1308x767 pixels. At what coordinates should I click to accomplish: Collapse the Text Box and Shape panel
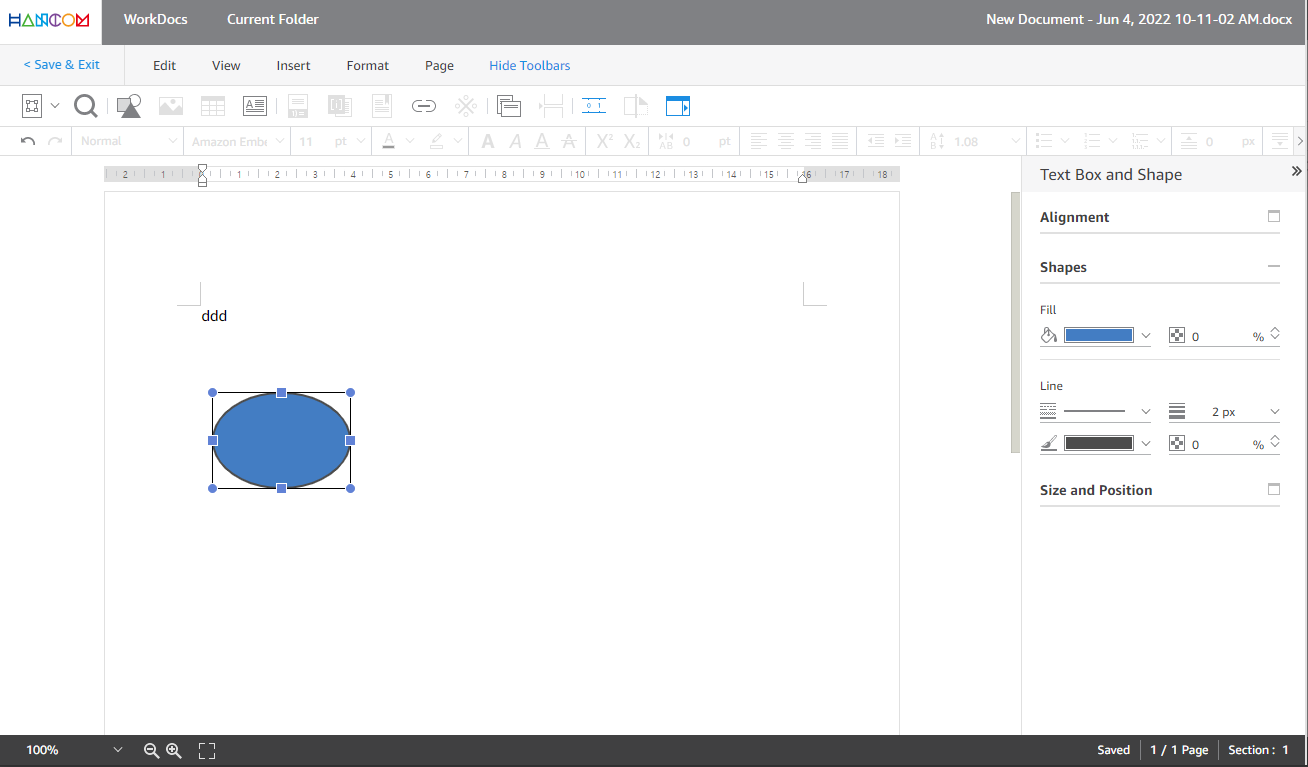[1296, 171]
